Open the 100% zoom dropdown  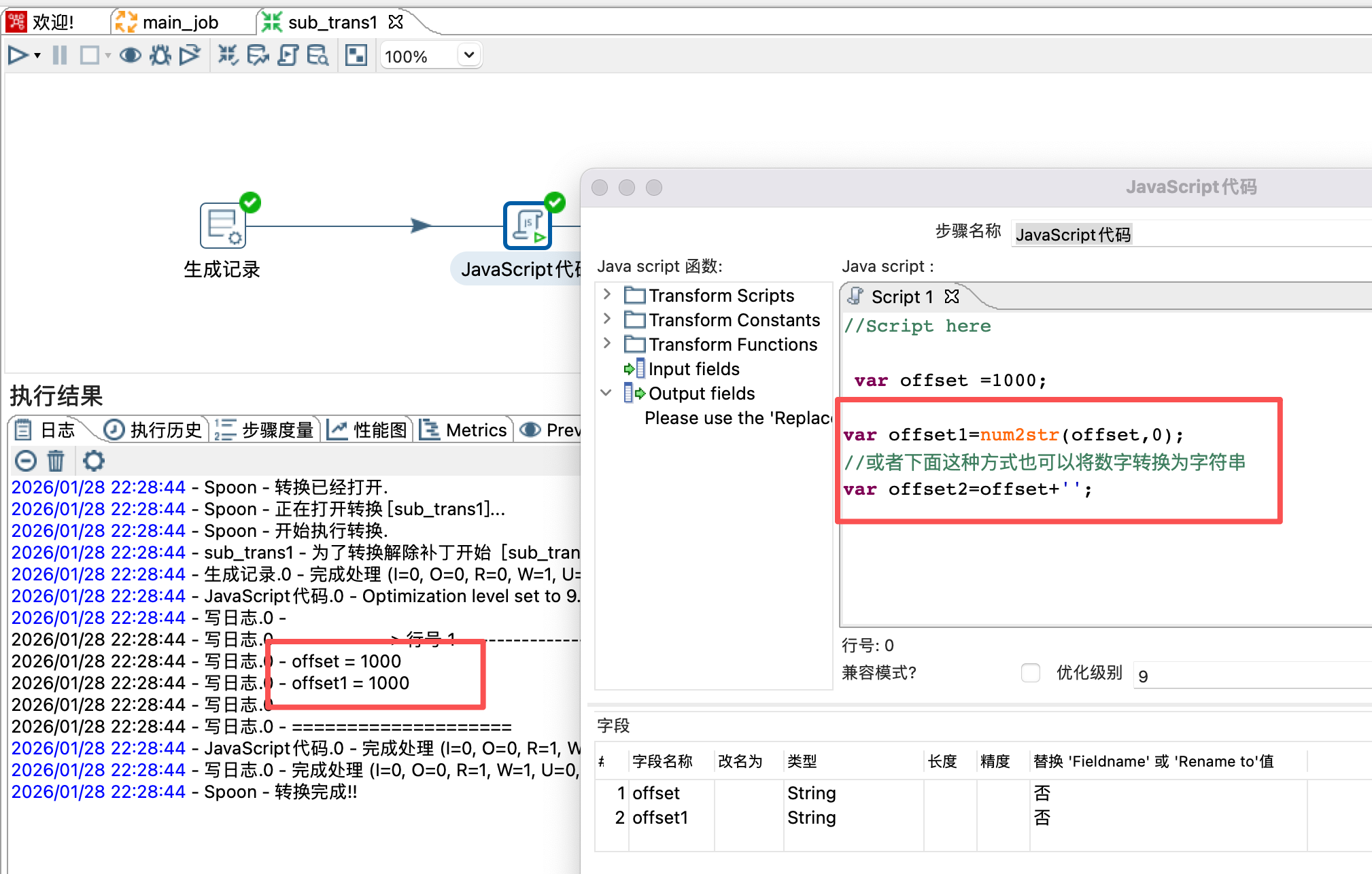pyautogui.click(x=468, y=55)
